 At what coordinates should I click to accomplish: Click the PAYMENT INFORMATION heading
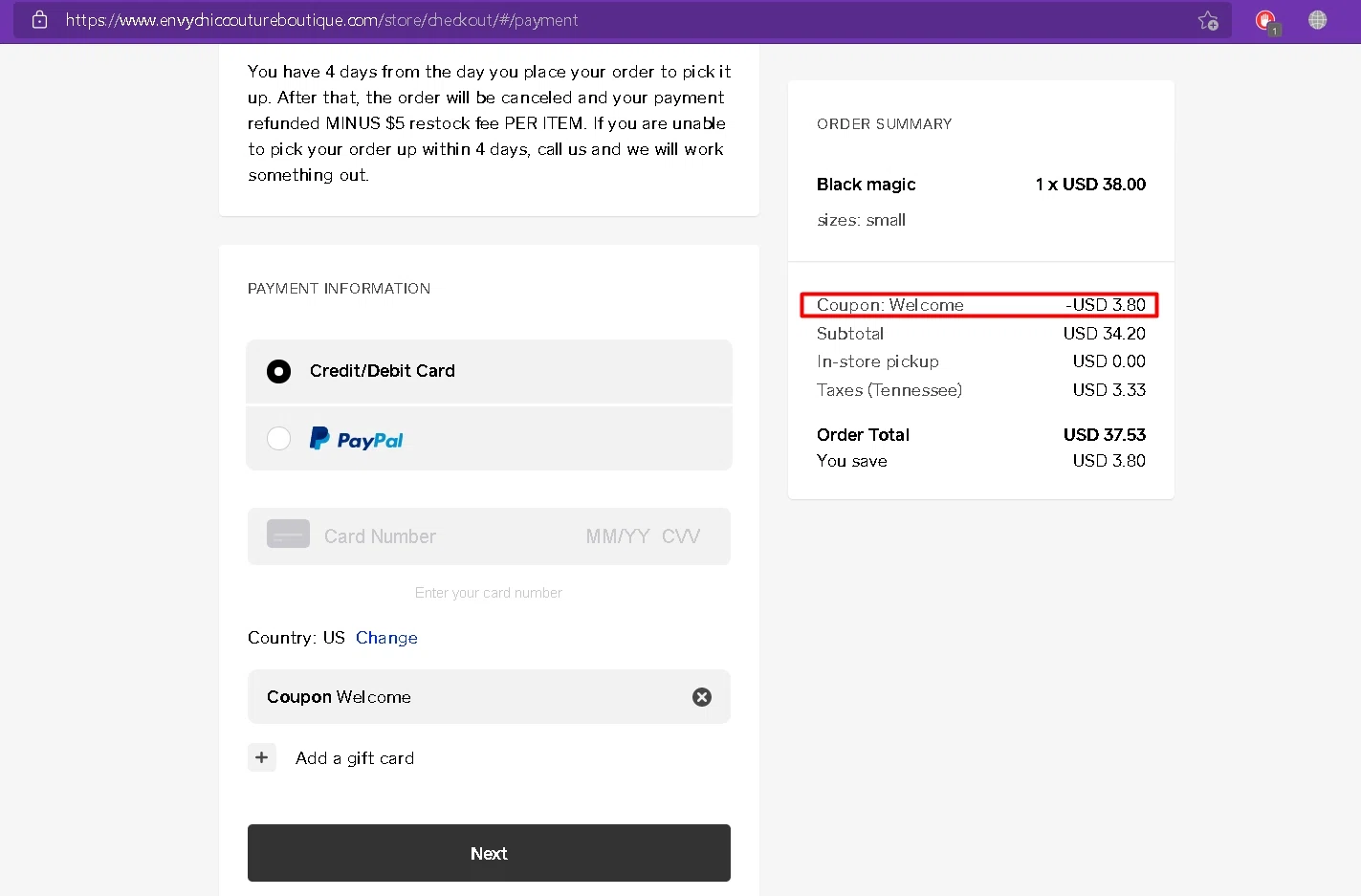pyautogui.click(x=340, y=289)
